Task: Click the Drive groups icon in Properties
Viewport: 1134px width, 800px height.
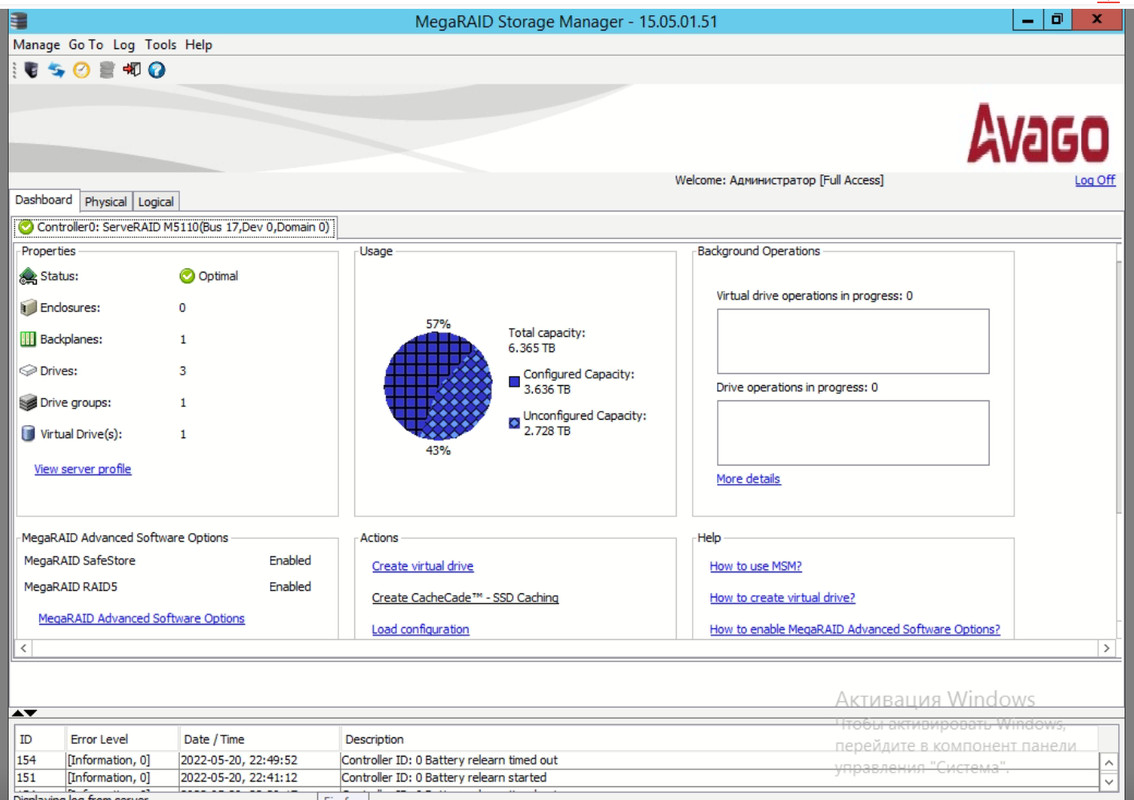Action: [28, 403]
